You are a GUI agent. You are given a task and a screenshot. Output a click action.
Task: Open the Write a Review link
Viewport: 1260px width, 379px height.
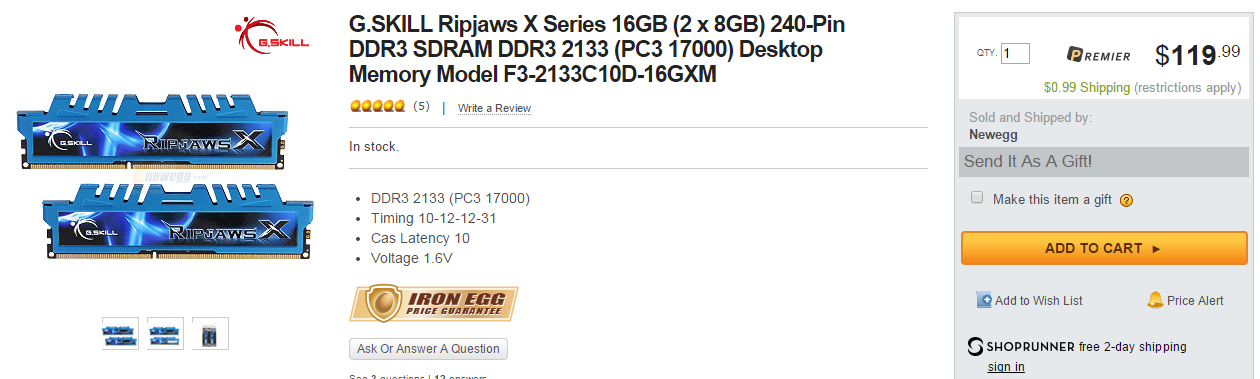(x=494, y=108)
